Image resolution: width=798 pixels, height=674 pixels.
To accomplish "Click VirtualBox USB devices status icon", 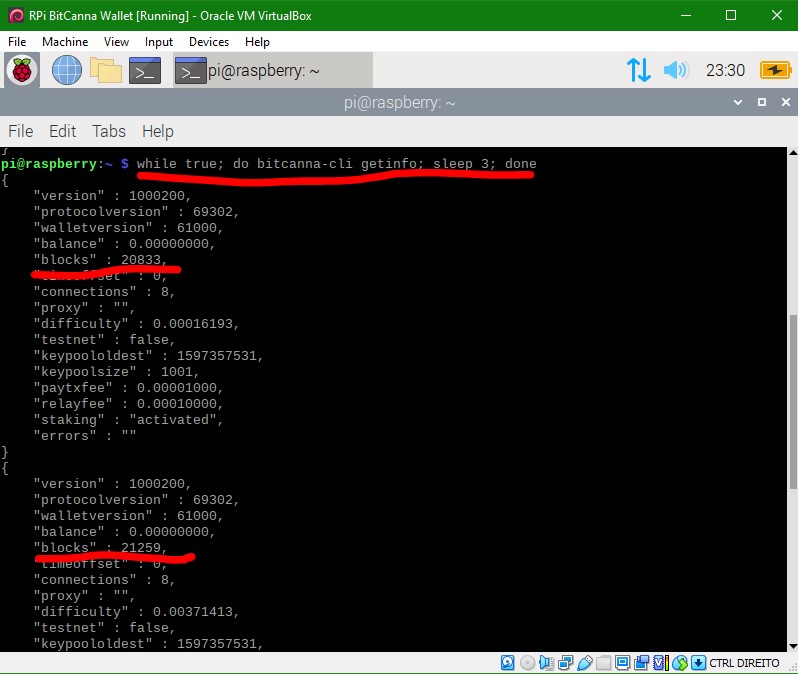I will point(585,663).
